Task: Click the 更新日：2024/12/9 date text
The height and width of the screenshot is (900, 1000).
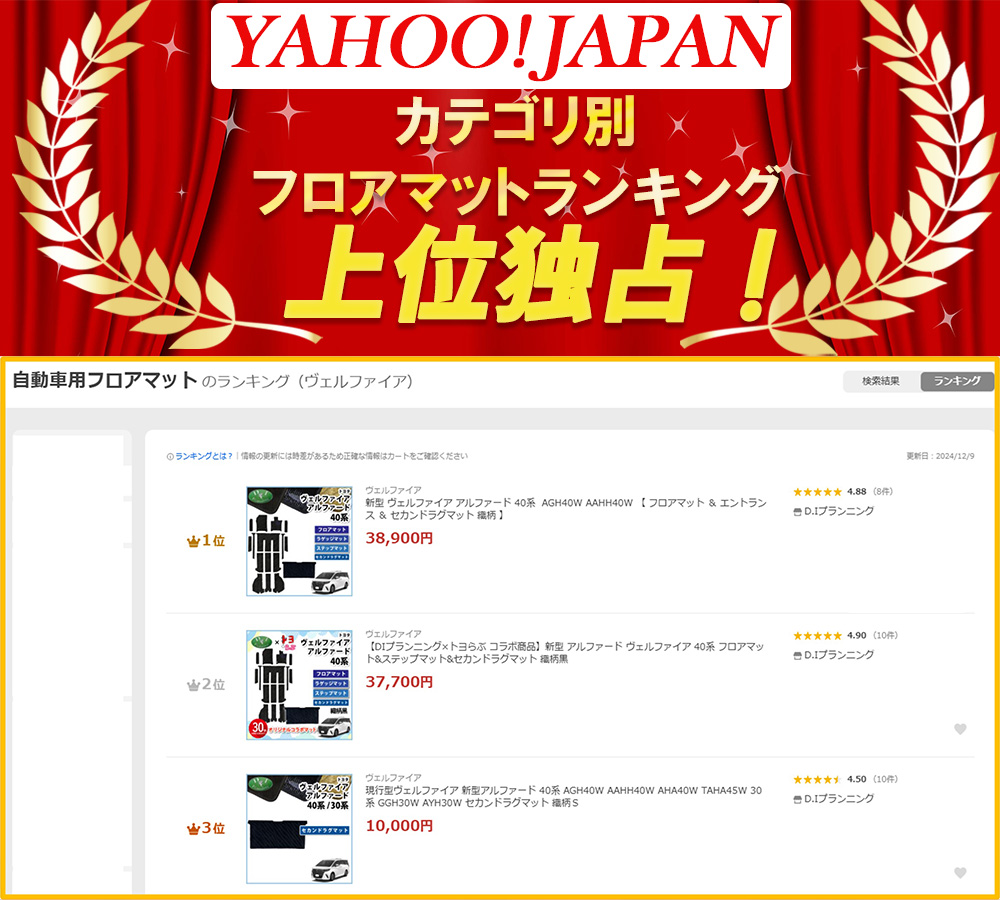Action: coord(940,457)
